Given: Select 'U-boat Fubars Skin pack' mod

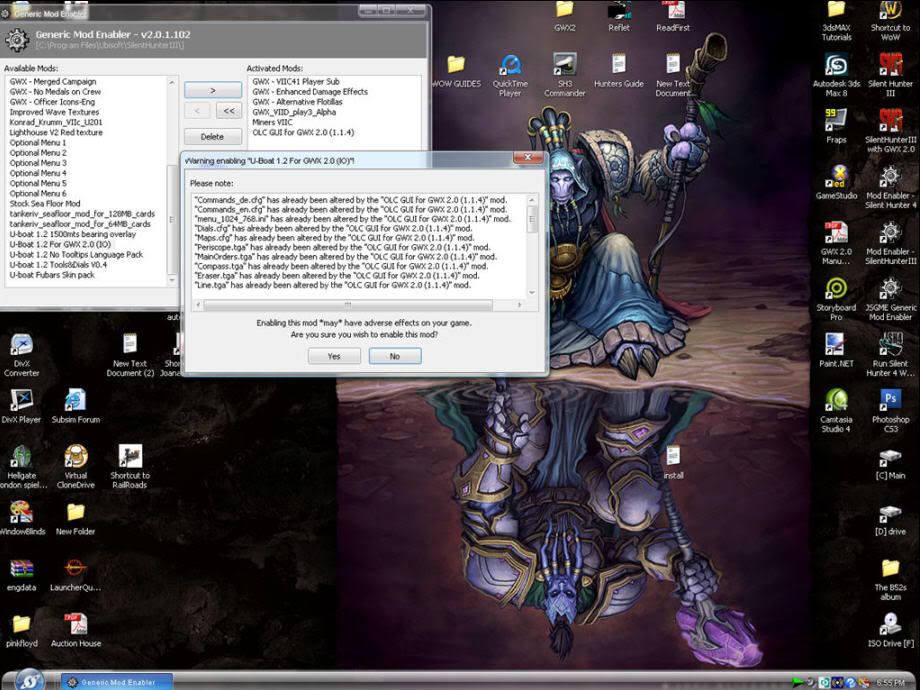Looking at the screenshot, I should 52,275.
